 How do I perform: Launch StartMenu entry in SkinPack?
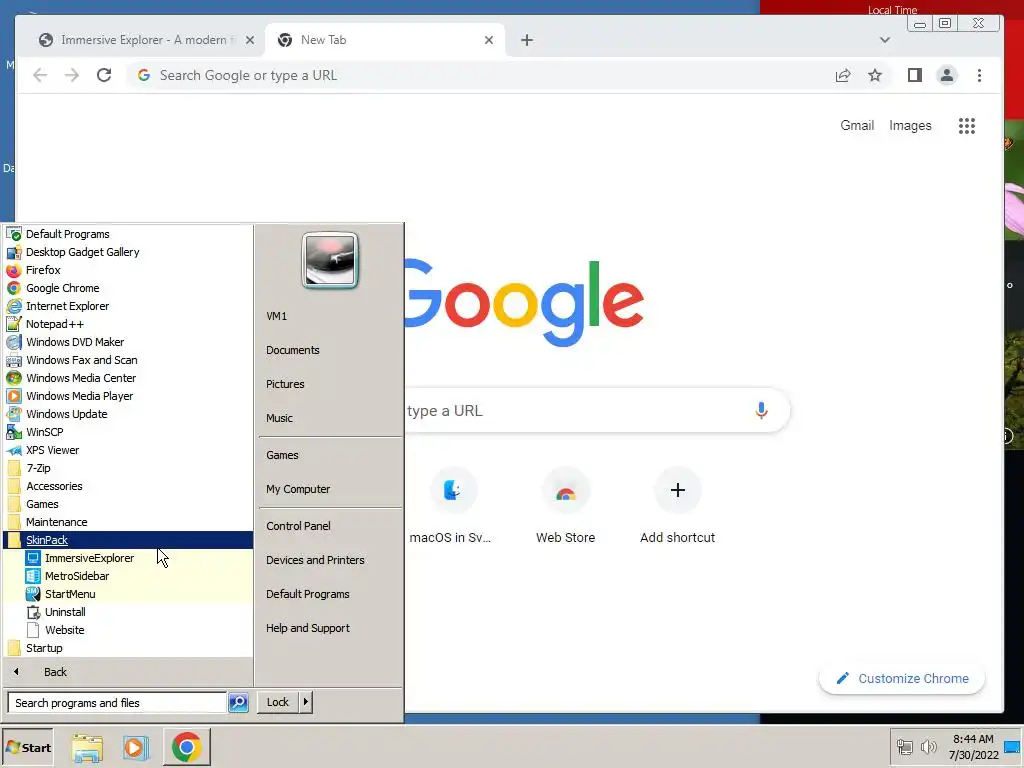click(128, 594)
